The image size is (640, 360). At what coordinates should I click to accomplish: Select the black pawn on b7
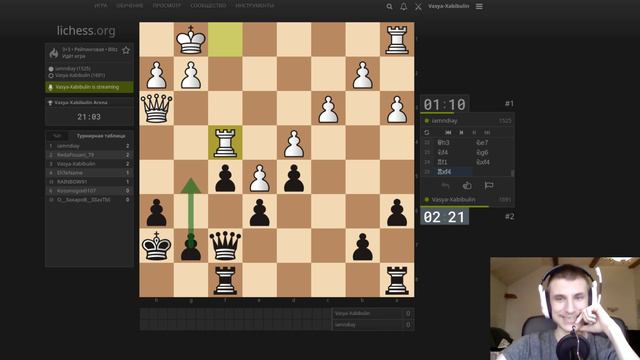[x=362, y=246]
